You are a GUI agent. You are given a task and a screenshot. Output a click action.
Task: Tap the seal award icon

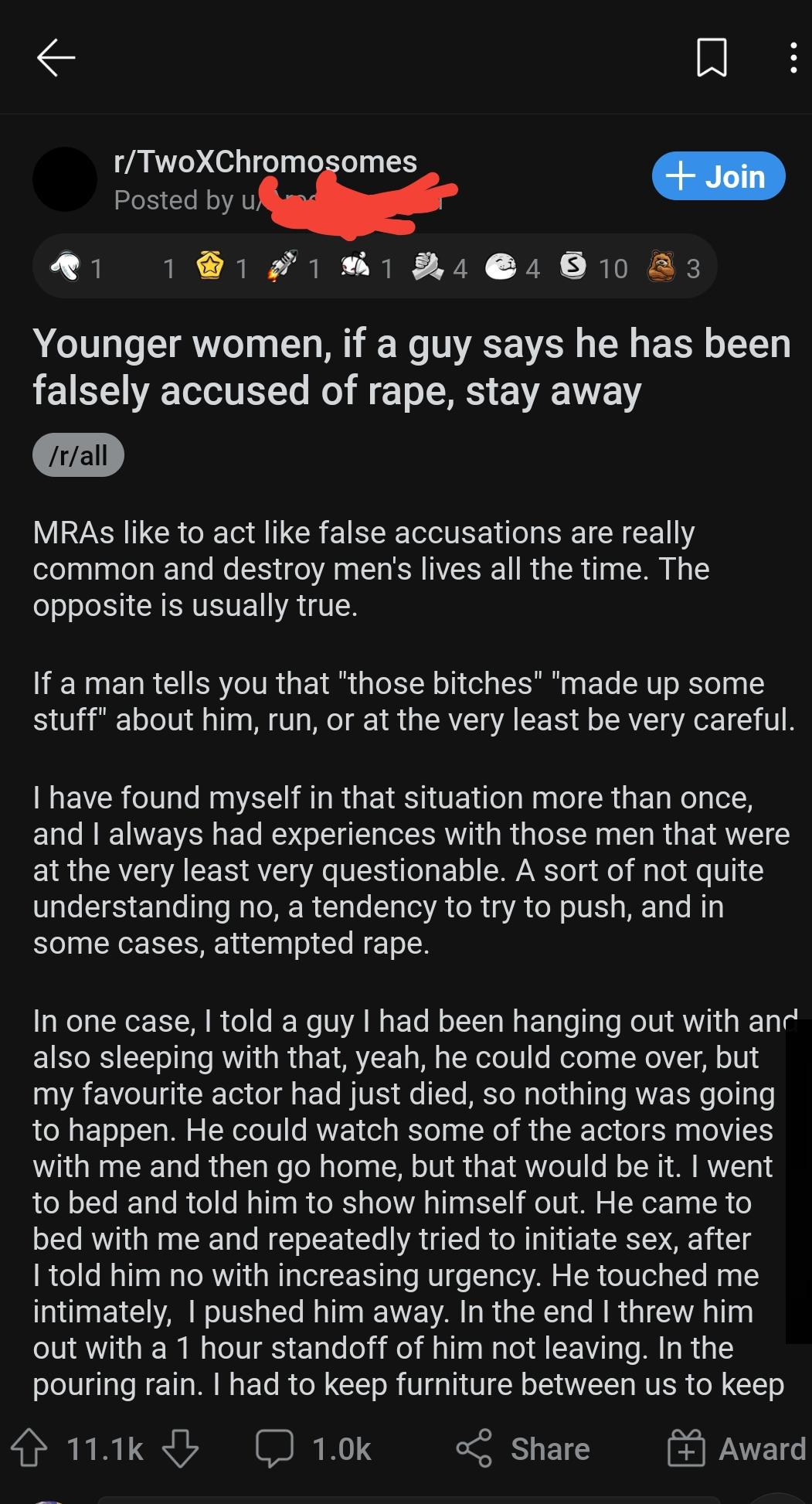coord(500,267)
